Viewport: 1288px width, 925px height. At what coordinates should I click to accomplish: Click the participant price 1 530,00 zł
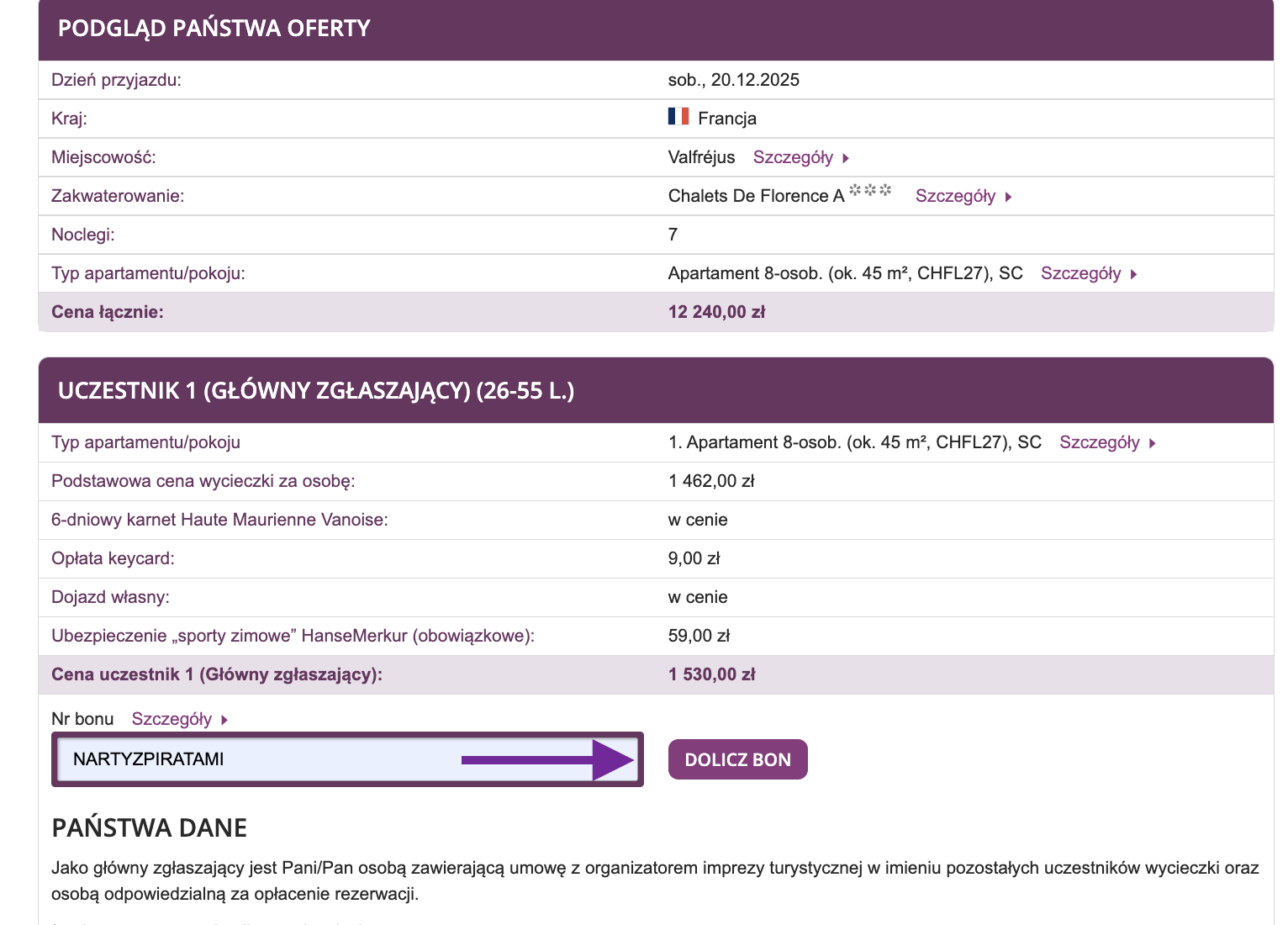(x=711, y=674)
